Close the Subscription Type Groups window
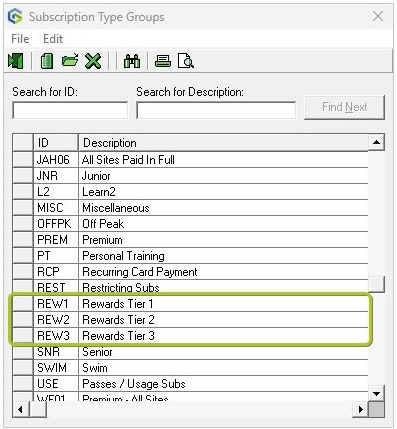 (378, 16)
